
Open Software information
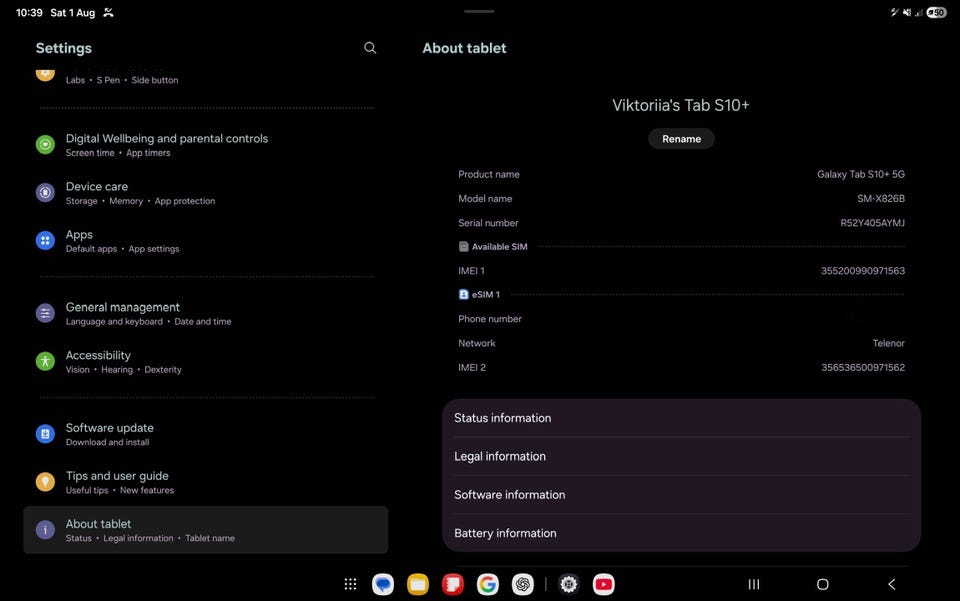[x=681, y=495]
